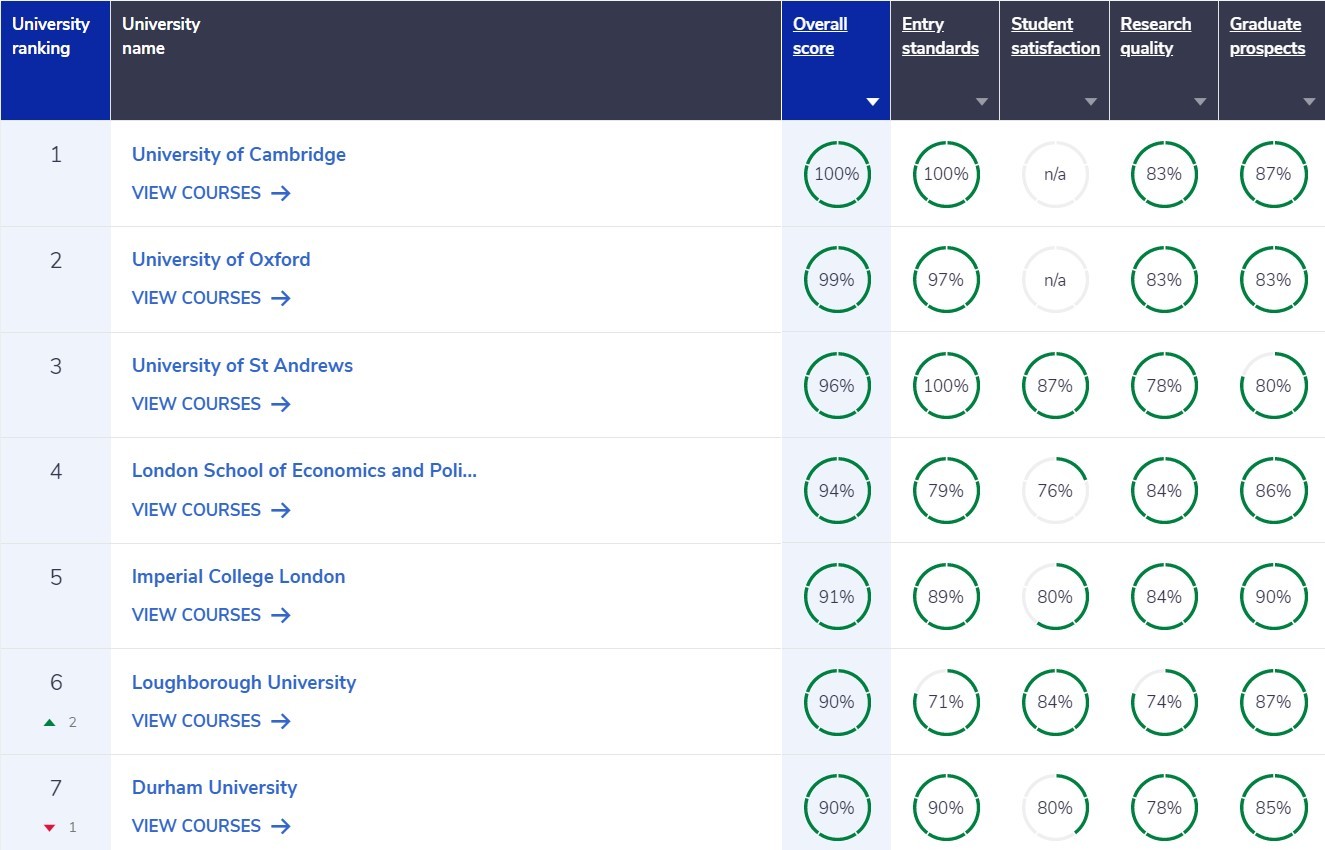Click Cambridge 100% overall score circle
Image resolution: width=1325 pixels, height=850 pixels.
click(x=837, y=174)
